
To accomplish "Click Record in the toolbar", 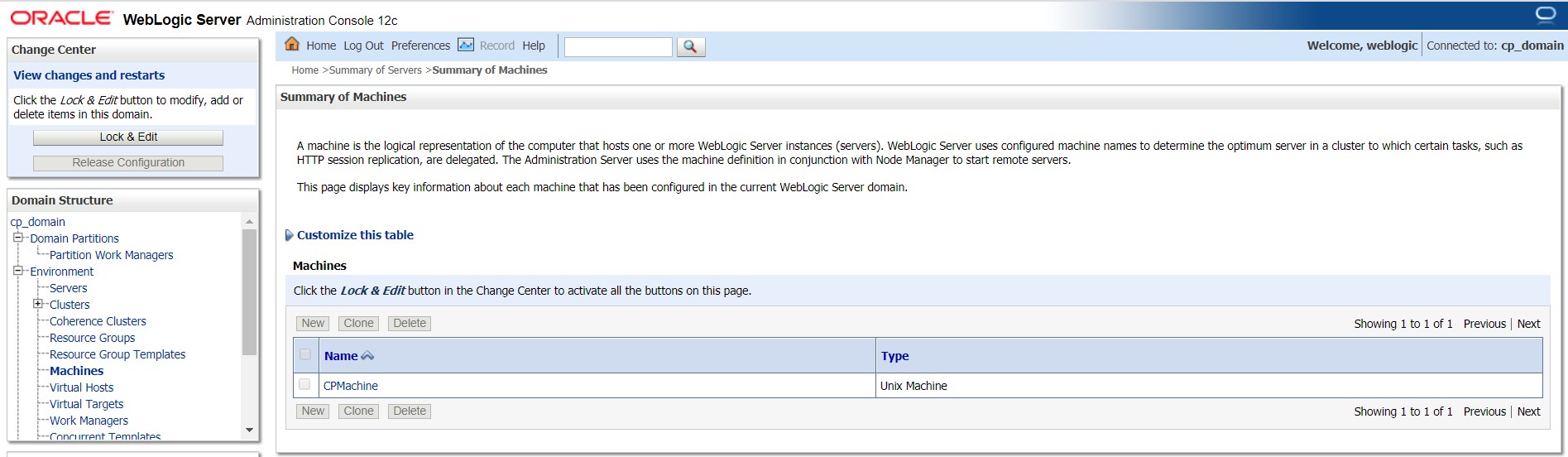I will [x=496, y=46].
